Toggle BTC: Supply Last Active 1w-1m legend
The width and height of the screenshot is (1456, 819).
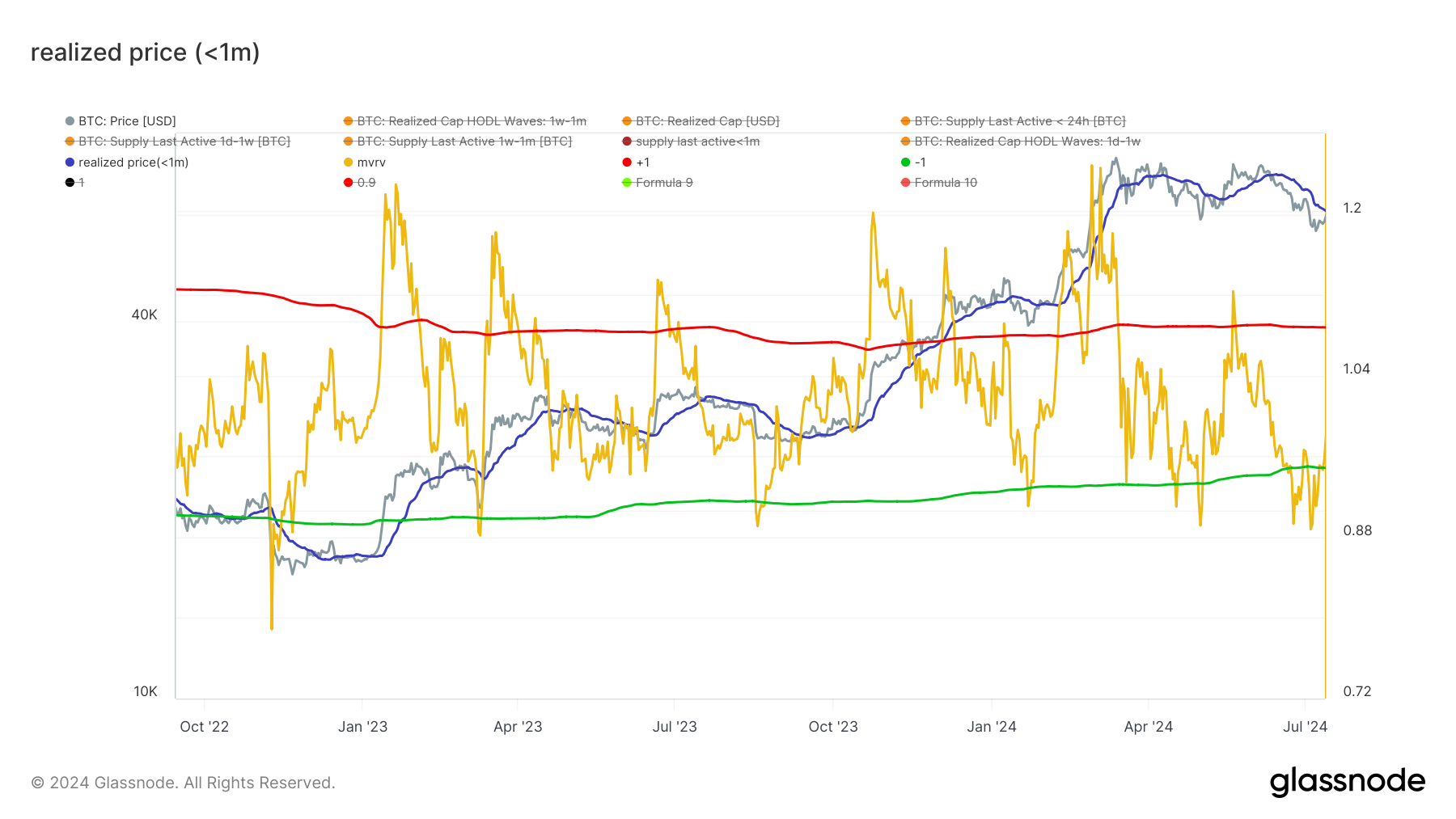[458, 141]
